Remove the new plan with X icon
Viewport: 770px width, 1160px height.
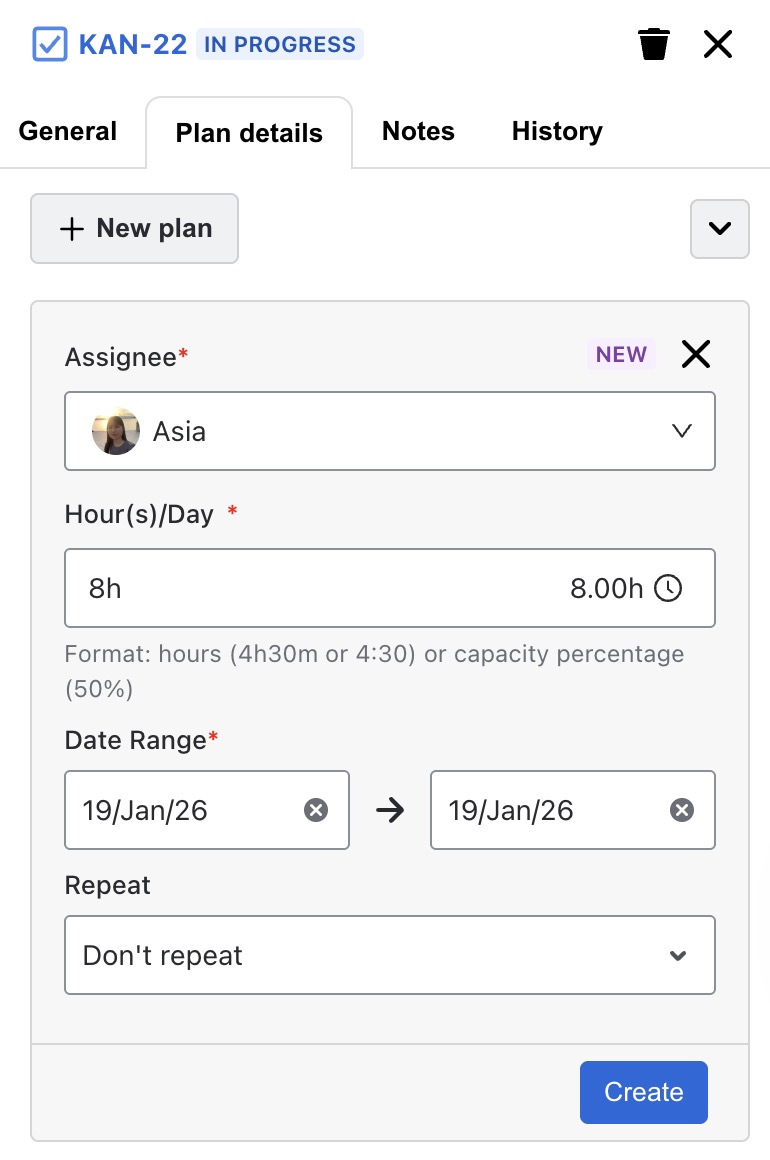[x=696, y=354]
